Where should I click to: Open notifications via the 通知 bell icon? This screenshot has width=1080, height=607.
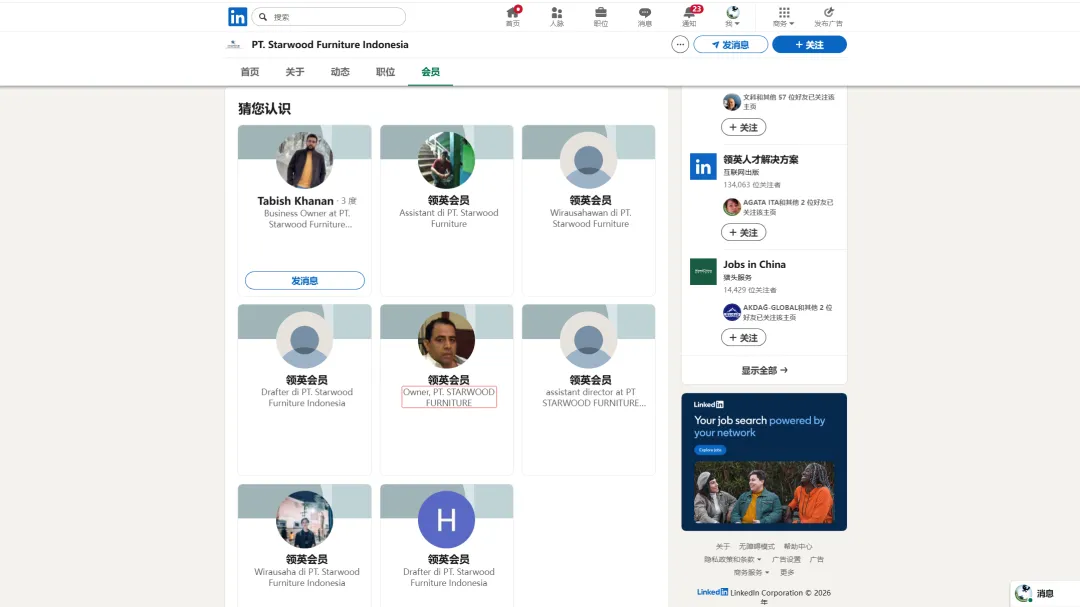[x=689, y=16]
